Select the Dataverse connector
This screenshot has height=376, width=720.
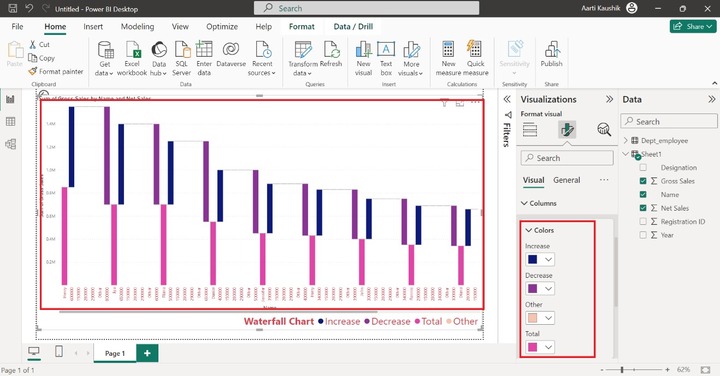(231, 54)
